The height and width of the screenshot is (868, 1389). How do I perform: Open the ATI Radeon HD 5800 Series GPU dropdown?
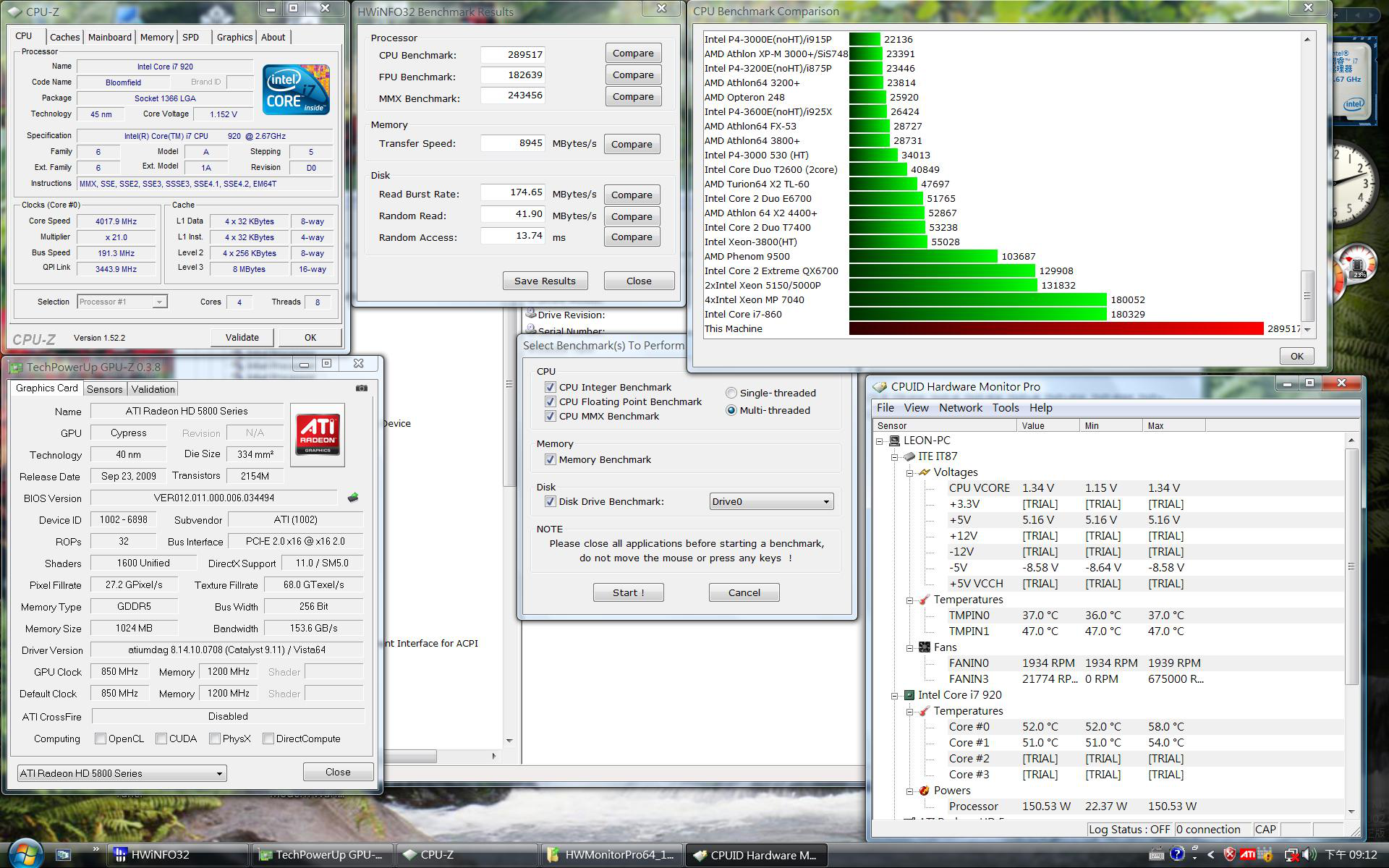point(122,773)
